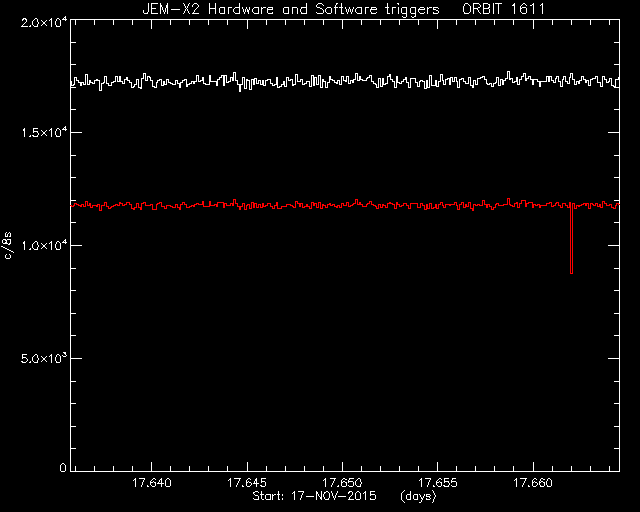Click the white hardware trigger curve

345,80
